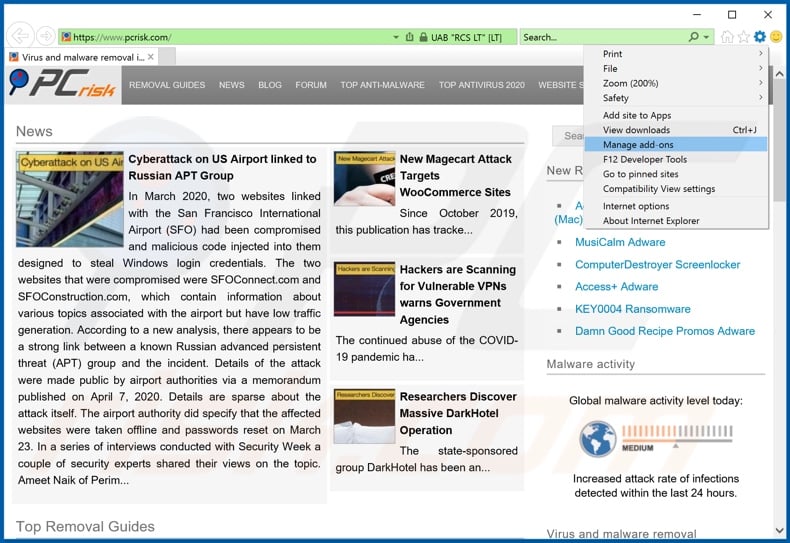
Task: Click the browser Forward arrow button
Action: (x=46, y=36)
